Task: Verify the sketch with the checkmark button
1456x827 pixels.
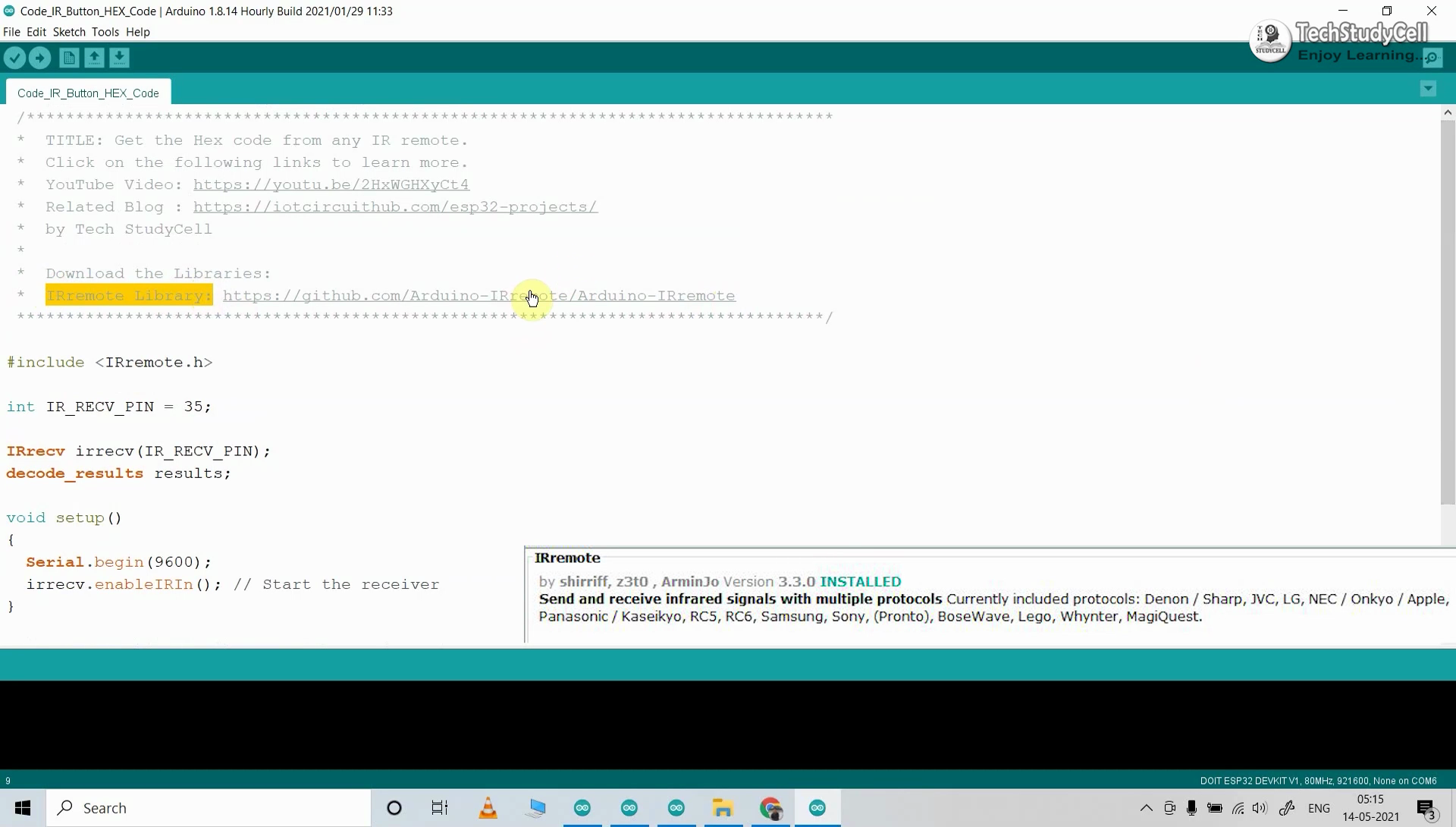Action: [14, 58]
